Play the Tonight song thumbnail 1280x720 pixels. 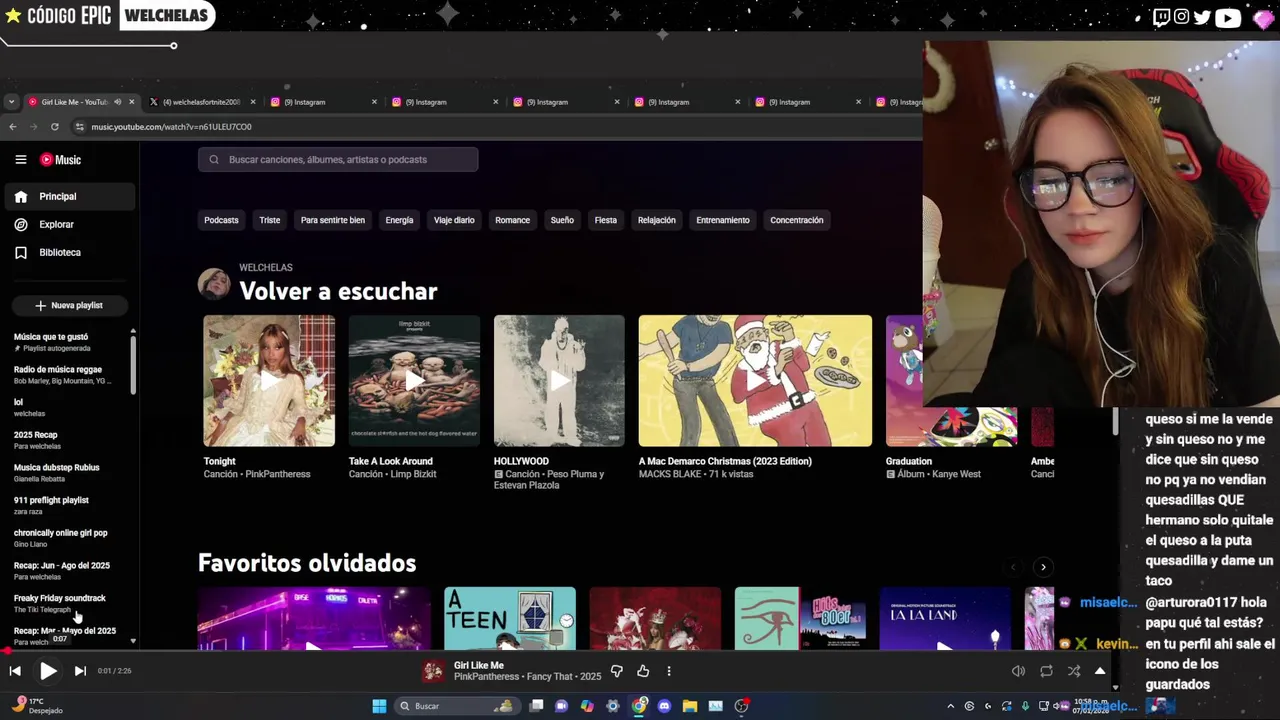click(269, 381)
